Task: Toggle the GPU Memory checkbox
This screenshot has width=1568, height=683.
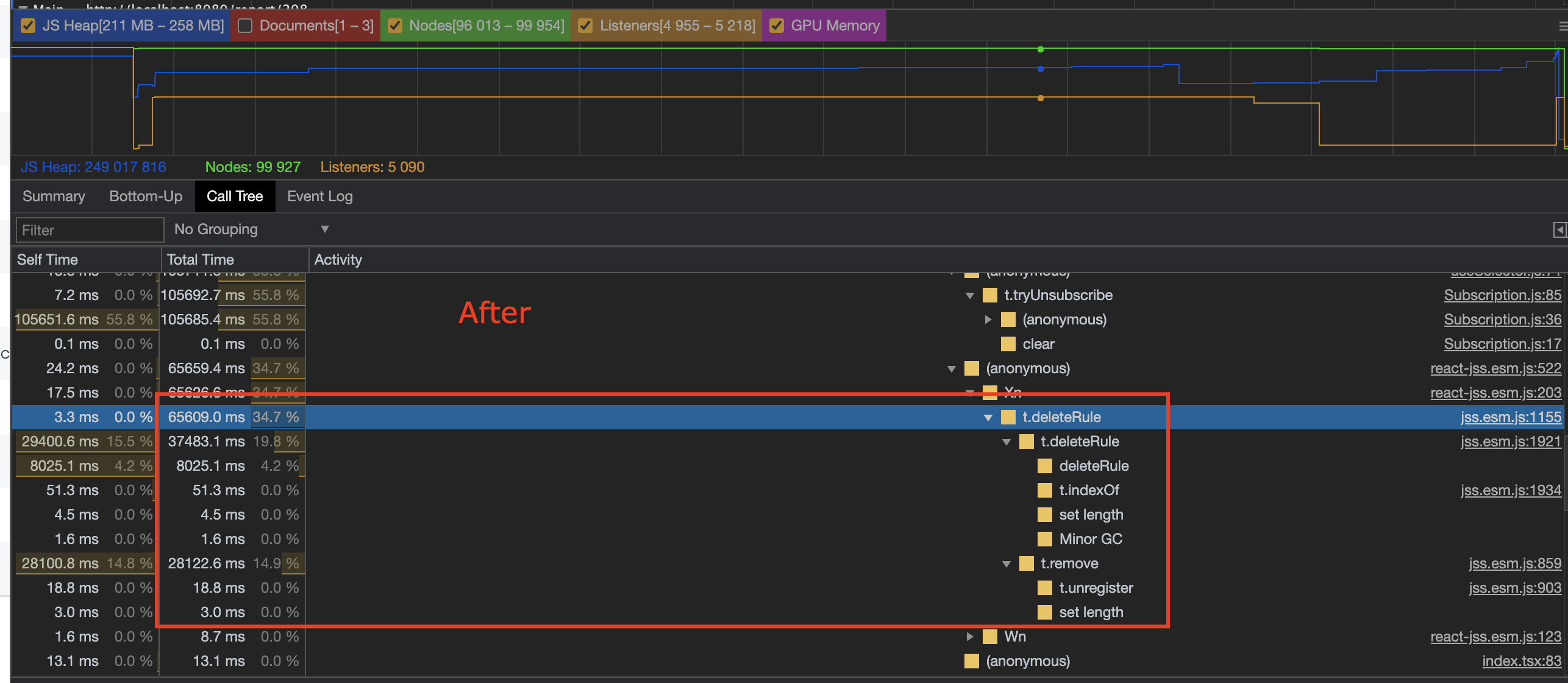Action: 777,26
